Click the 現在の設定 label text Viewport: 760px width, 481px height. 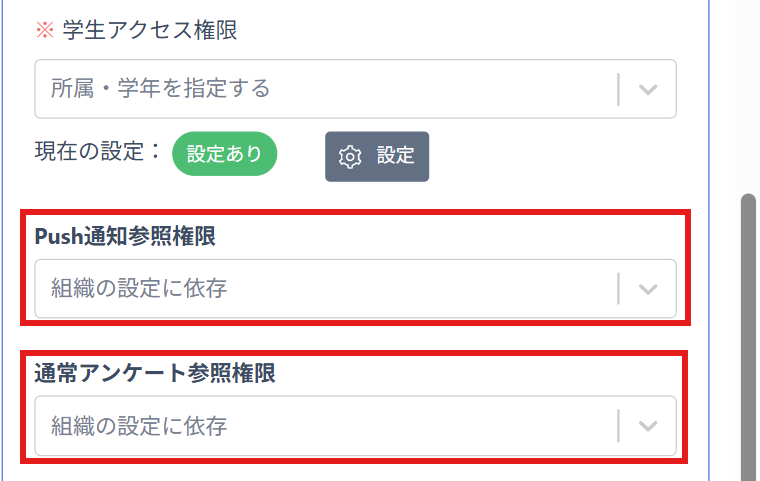tap(98, 154)
